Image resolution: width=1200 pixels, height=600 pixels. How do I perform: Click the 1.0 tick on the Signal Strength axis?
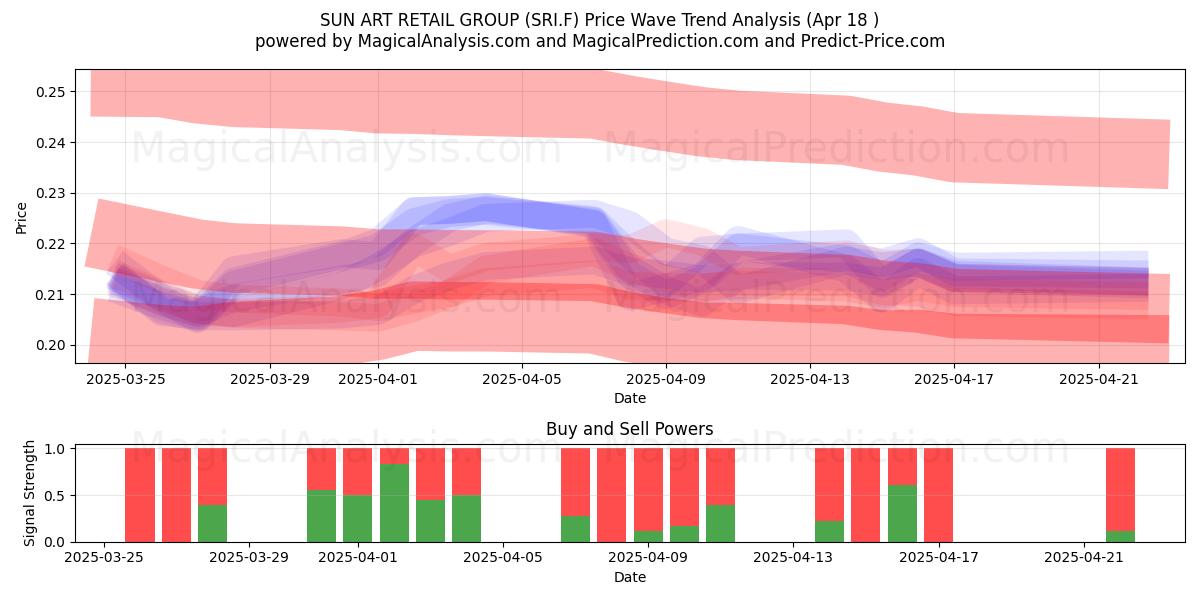tap(56, 449)
